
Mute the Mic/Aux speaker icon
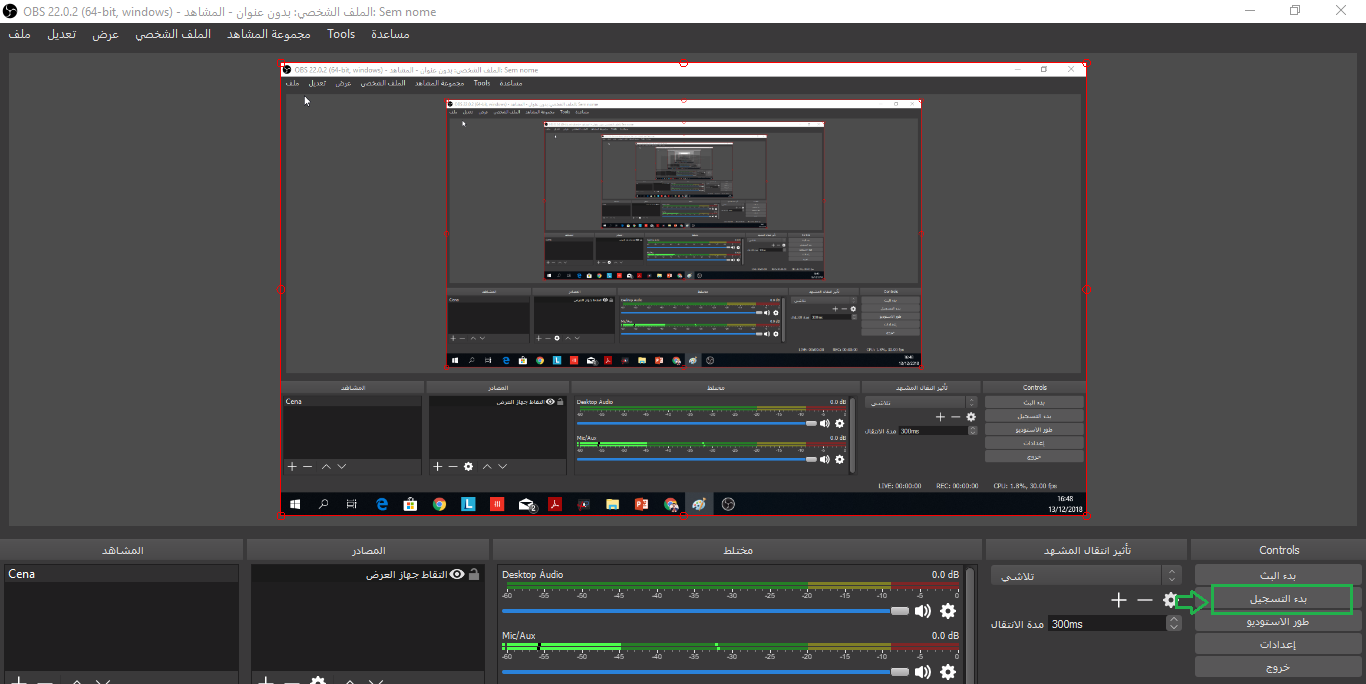[x=923, y=672]
